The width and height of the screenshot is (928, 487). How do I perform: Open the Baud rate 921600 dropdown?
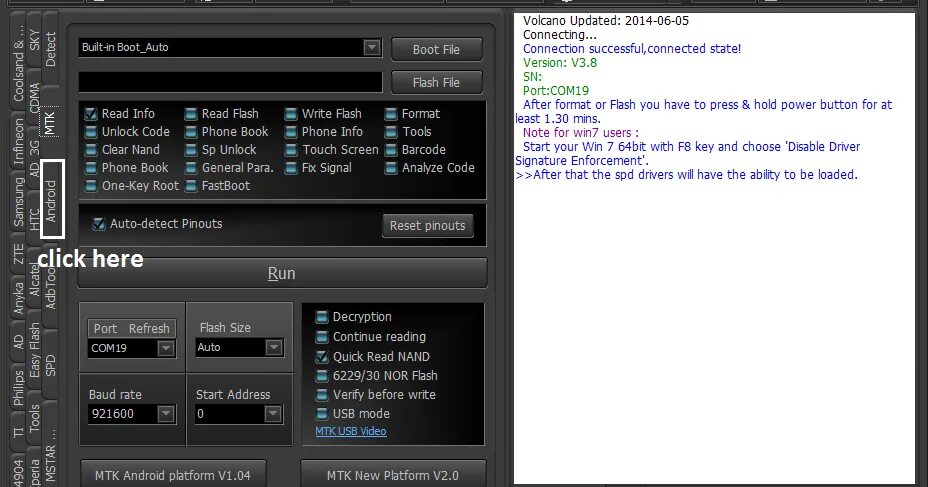point(166,414)
